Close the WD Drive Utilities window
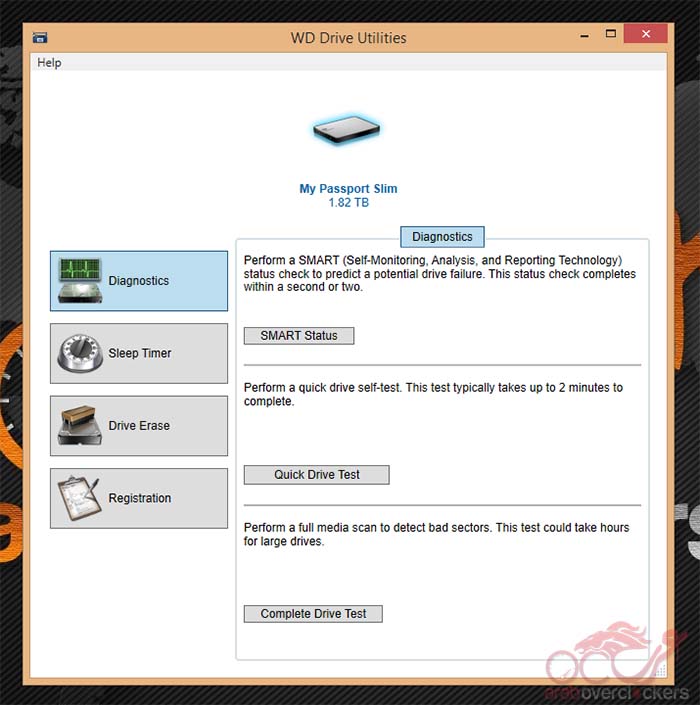The width and height of the screenshot is (700, 705). click(x=645, y=36)
